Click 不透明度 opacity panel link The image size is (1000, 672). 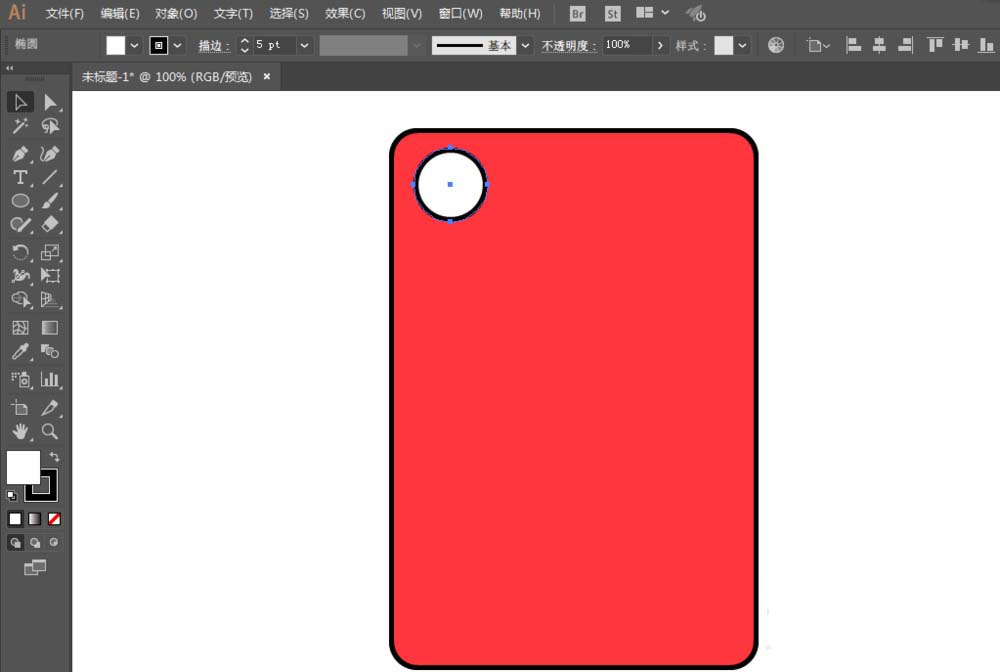click(x=569, y=45)
